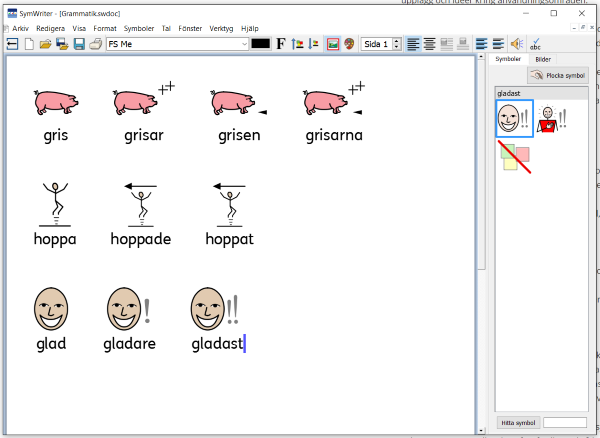Click the speaker icon to read text aloud
The image size is (600, 438).
click(517, 44)
